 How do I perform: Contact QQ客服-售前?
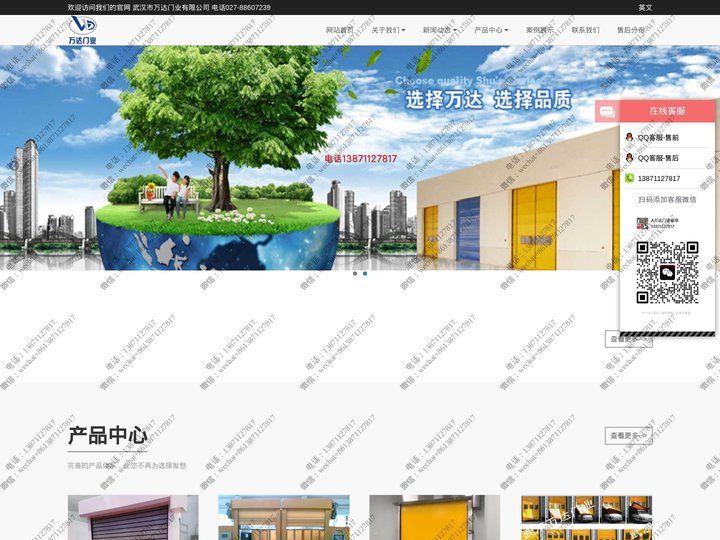point(658,137)
